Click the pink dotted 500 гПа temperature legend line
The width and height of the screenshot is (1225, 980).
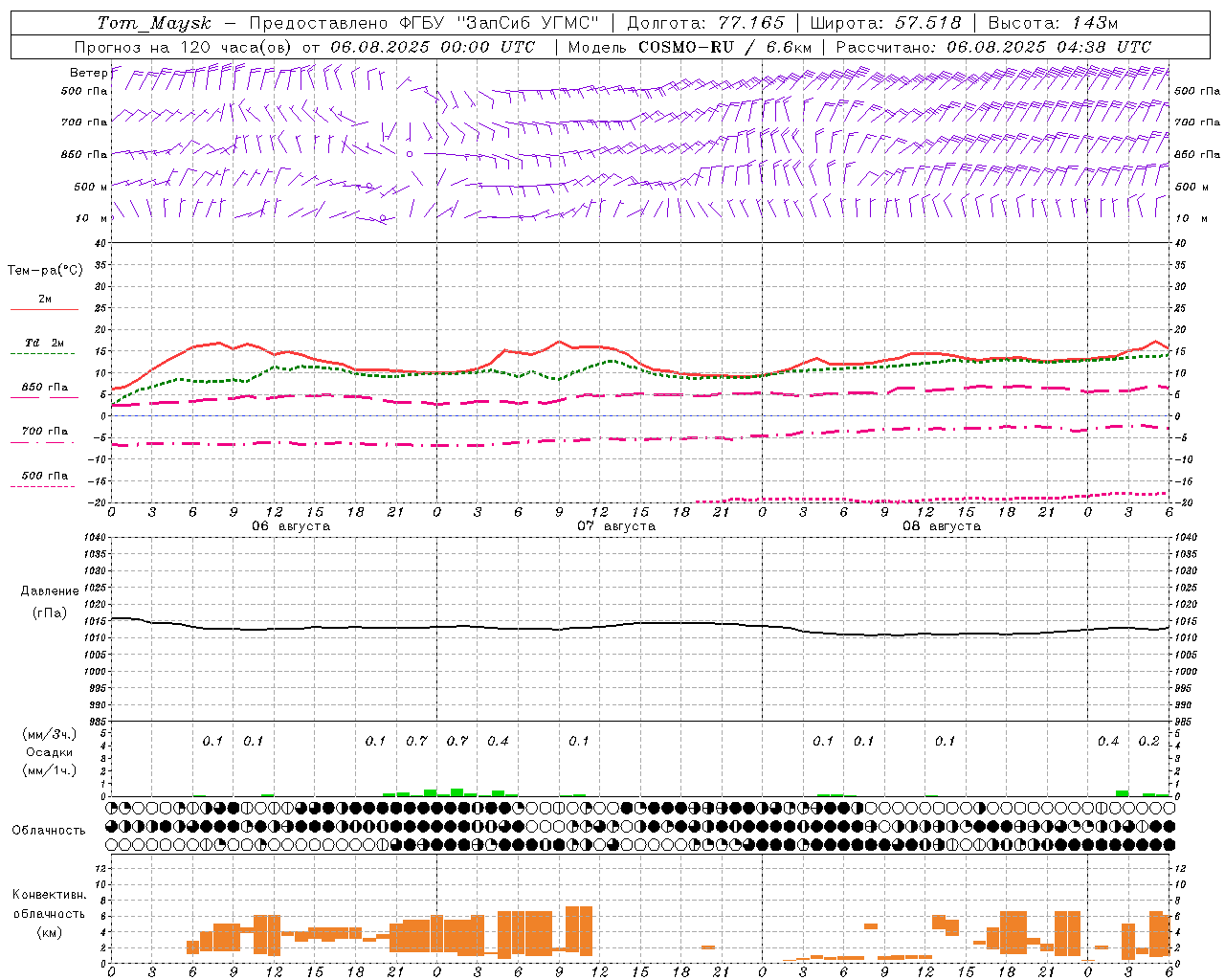[44, 486]
